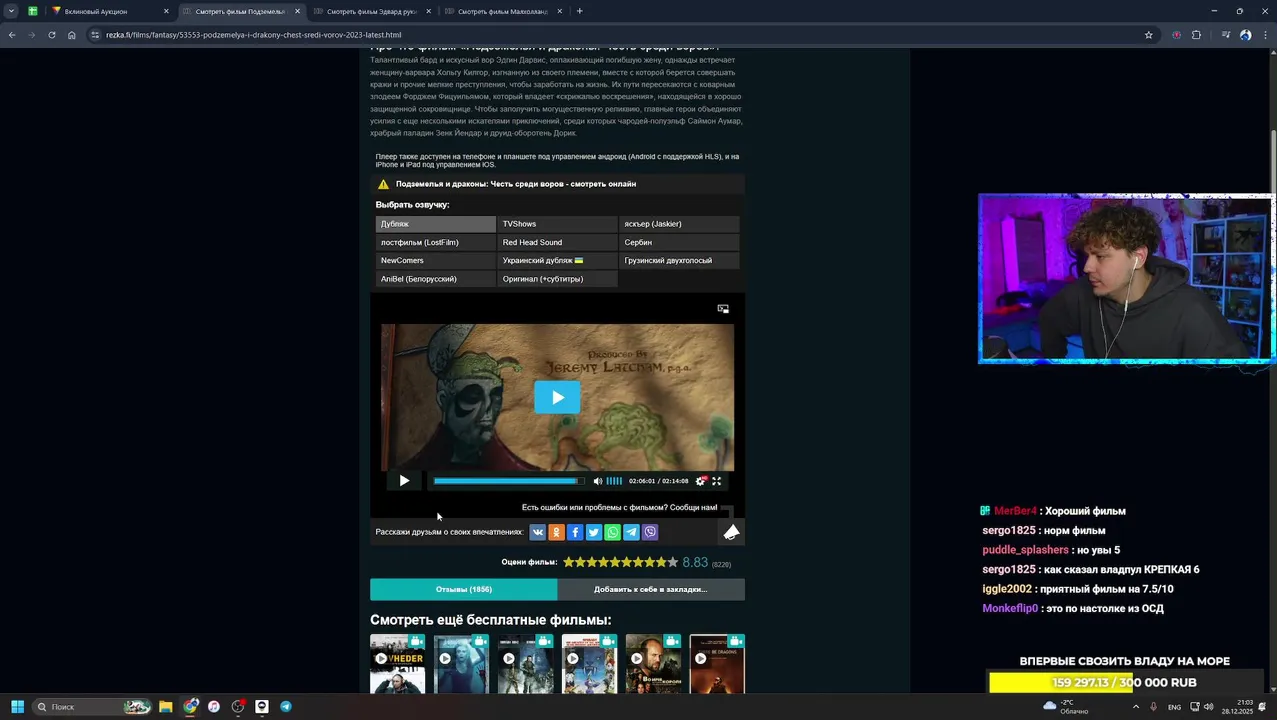
Task: Click Есть ошибки или проблемы с фильмом link
Action: (619, 507)
